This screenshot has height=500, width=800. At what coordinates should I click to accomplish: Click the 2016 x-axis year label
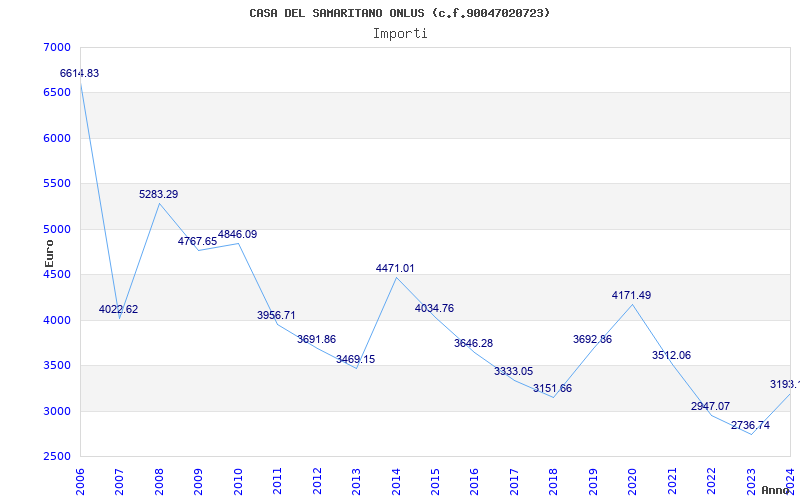474,481
